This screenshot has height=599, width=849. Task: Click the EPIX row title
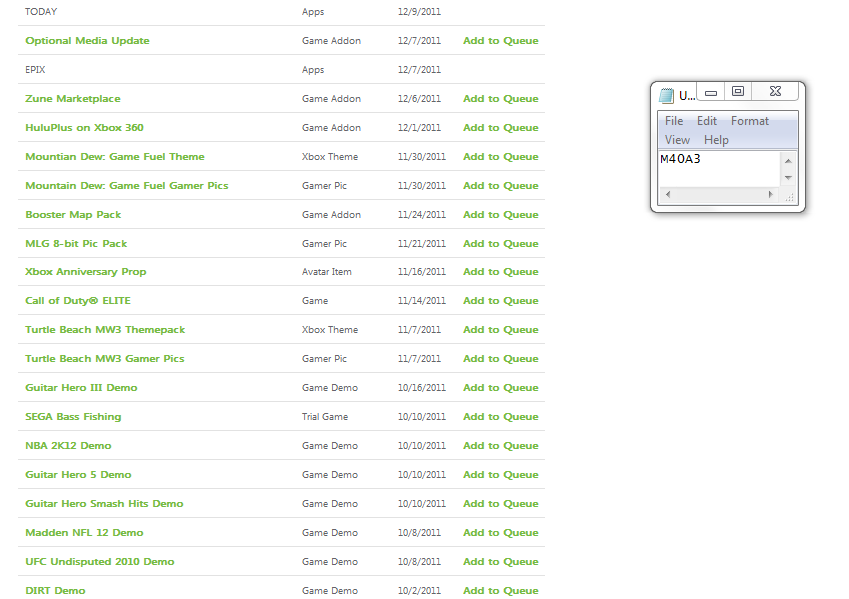35,70
